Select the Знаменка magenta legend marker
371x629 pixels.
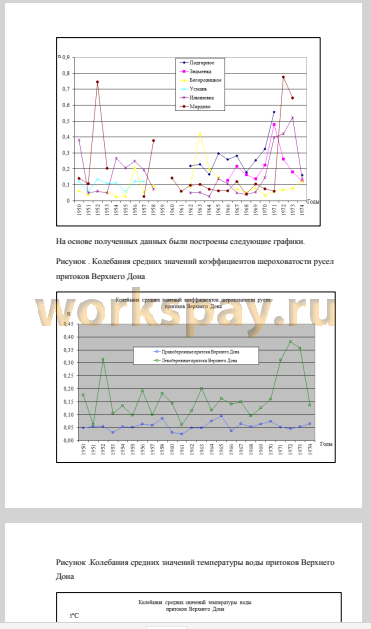[184, 71]
